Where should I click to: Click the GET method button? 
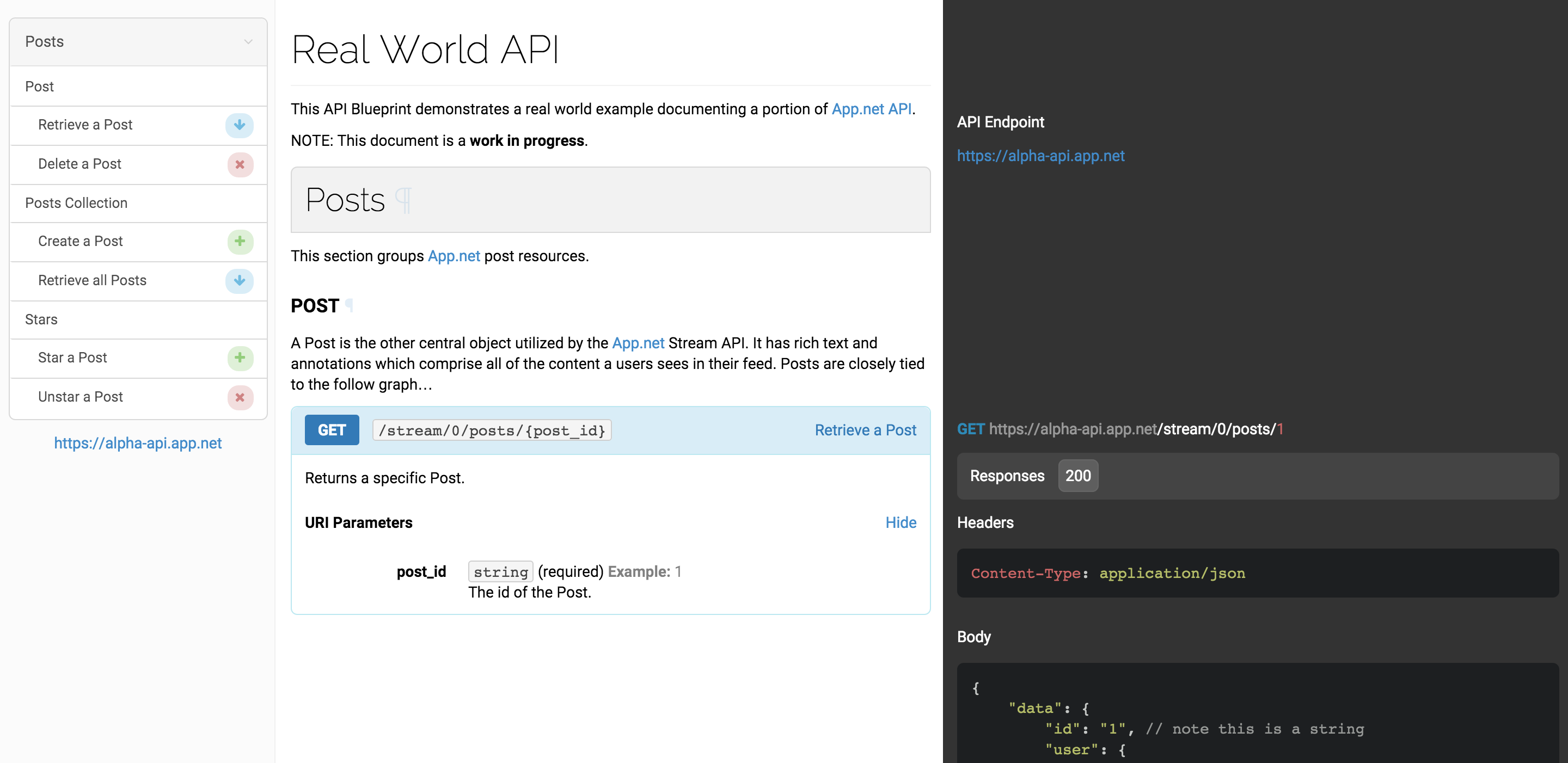[332, 430]
